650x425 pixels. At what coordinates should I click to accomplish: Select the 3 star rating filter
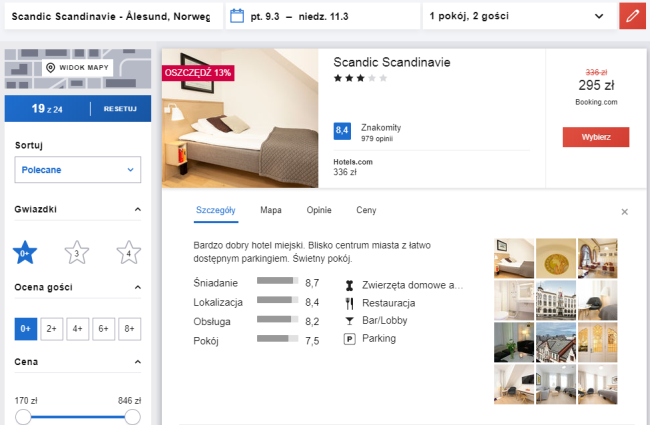77,252
